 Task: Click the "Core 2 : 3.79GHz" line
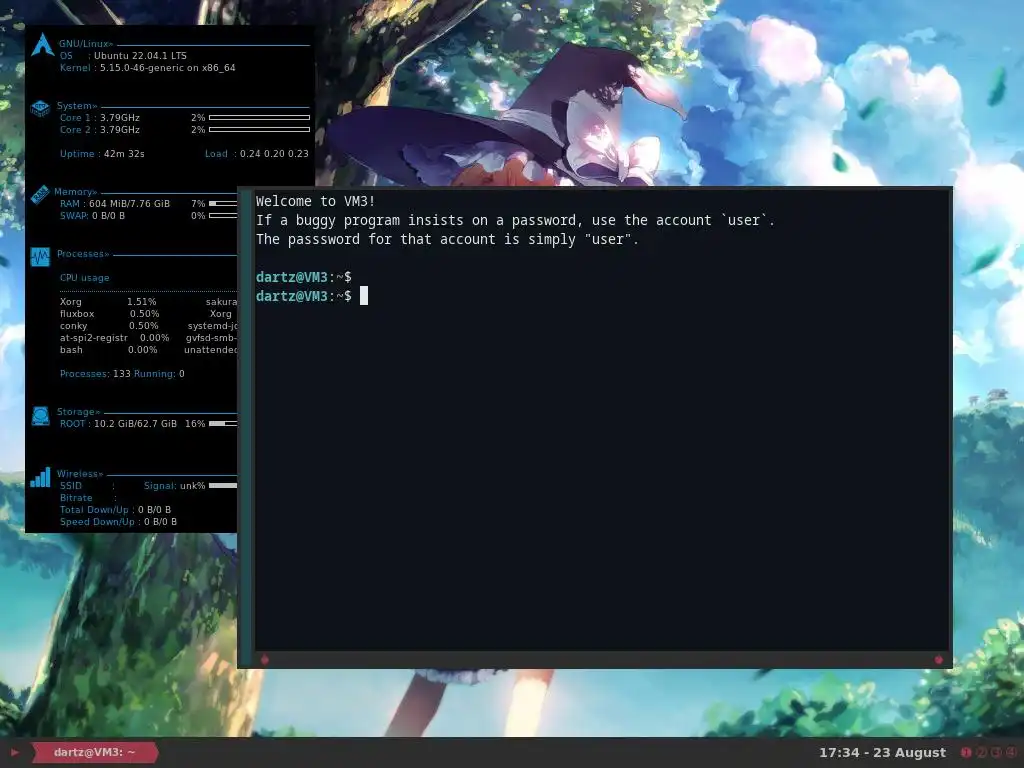[100, 130]
